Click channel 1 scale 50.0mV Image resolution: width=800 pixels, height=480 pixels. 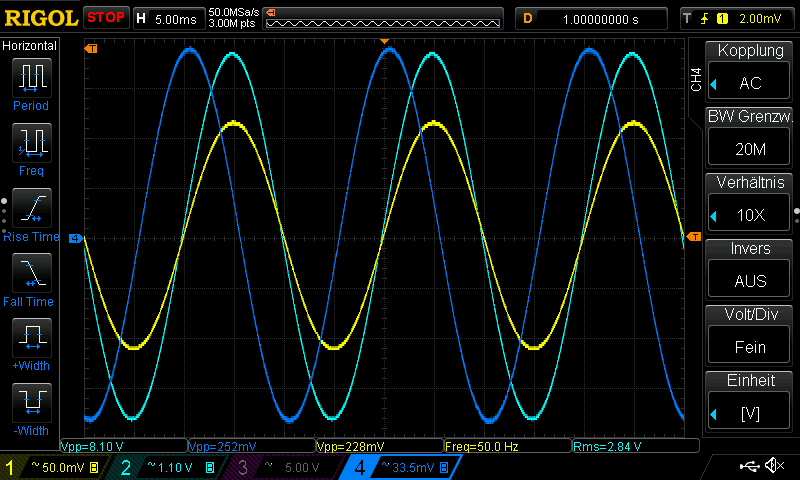pyautogui.click(x=63, y=467)
